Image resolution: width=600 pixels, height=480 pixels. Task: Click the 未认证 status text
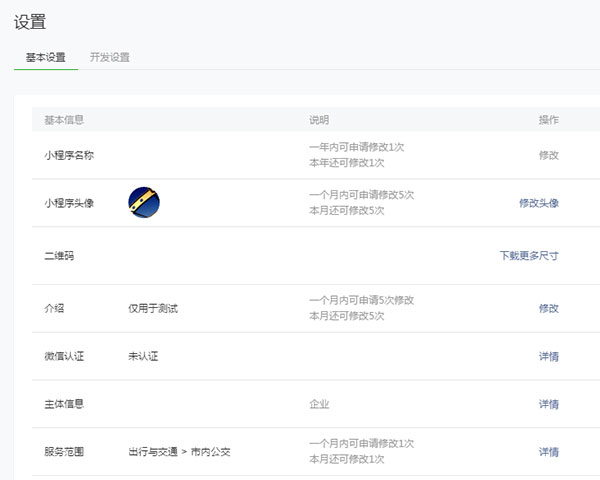[143, 356]
